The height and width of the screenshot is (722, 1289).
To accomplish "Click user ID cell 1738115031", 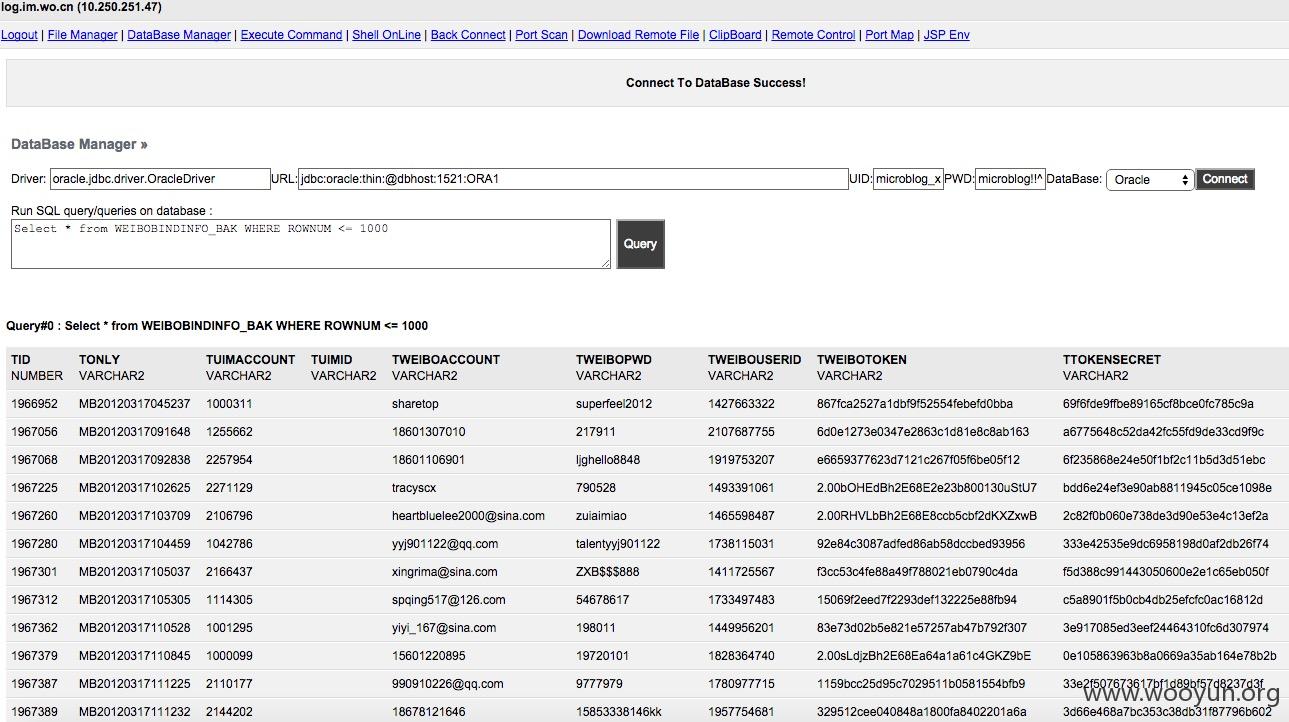I will (741, 544).
